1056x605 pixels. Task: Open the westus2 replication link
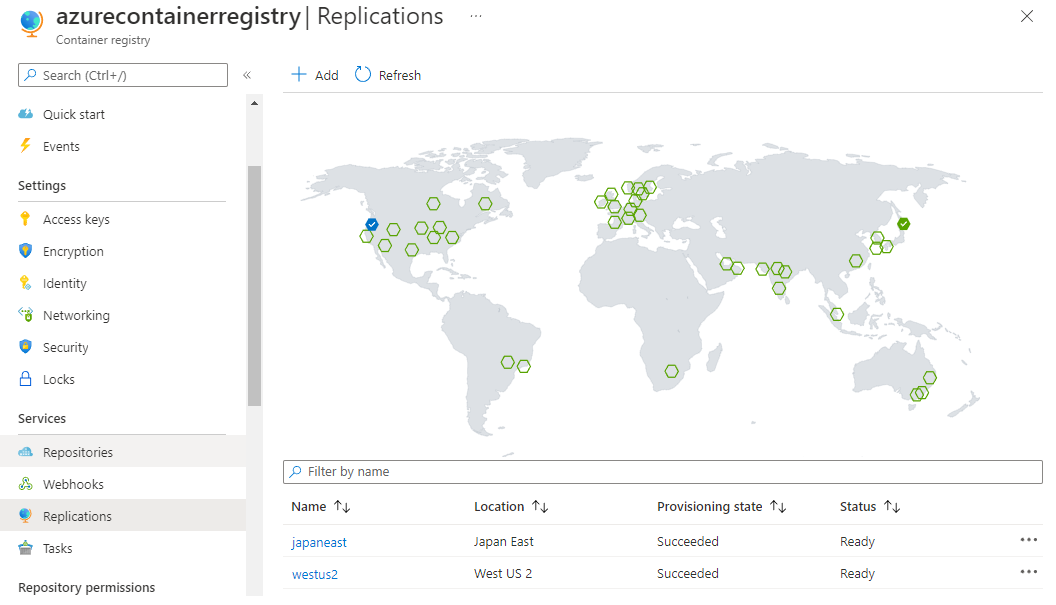[315, 574]
